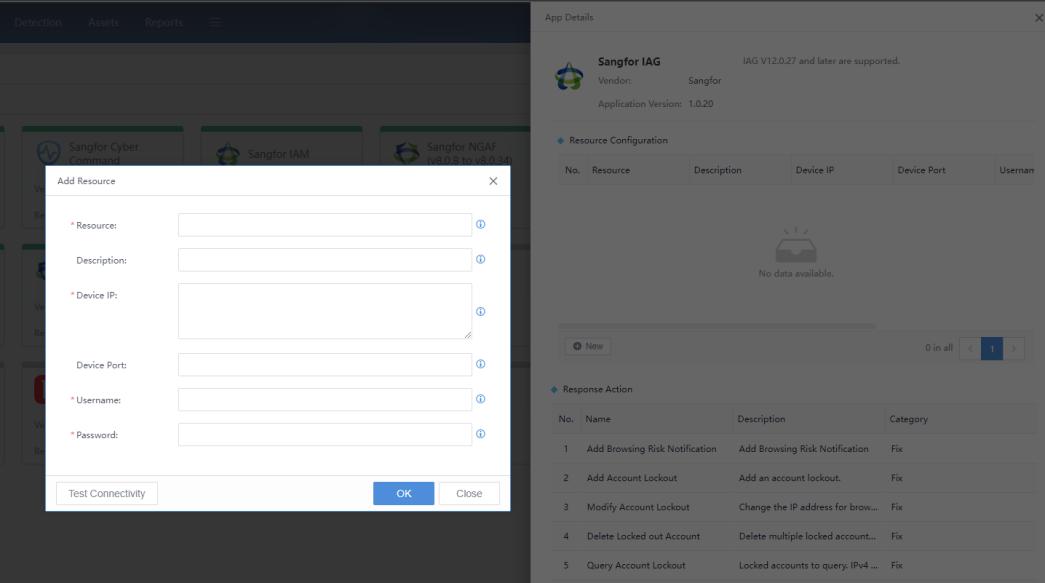The image size is (1045, 583).
Task: Select page 1 in resource pagination
Action: point(992,348)
